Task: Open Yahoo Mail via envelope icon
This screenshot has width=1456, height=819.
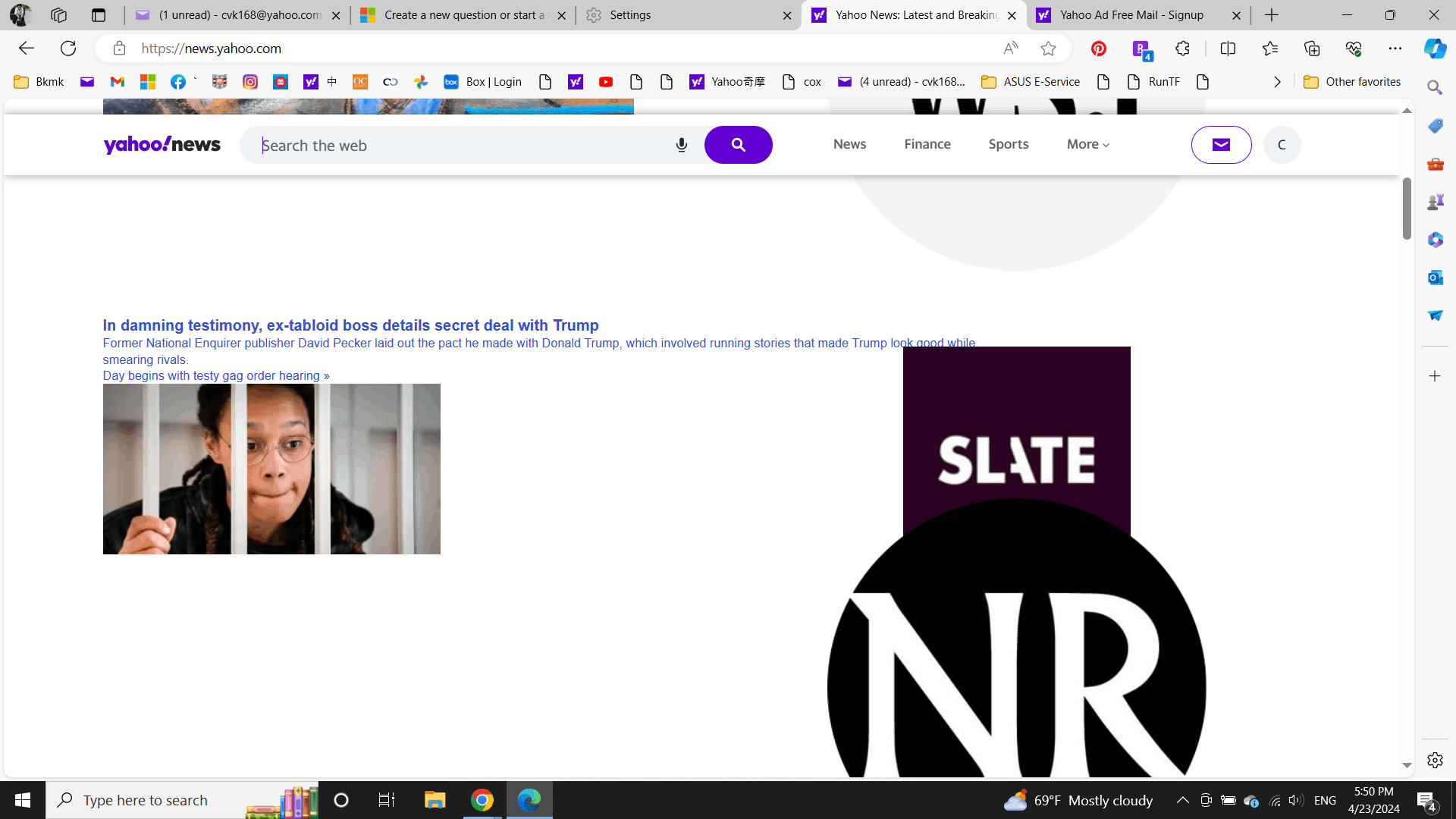Action: (1221, 145)
